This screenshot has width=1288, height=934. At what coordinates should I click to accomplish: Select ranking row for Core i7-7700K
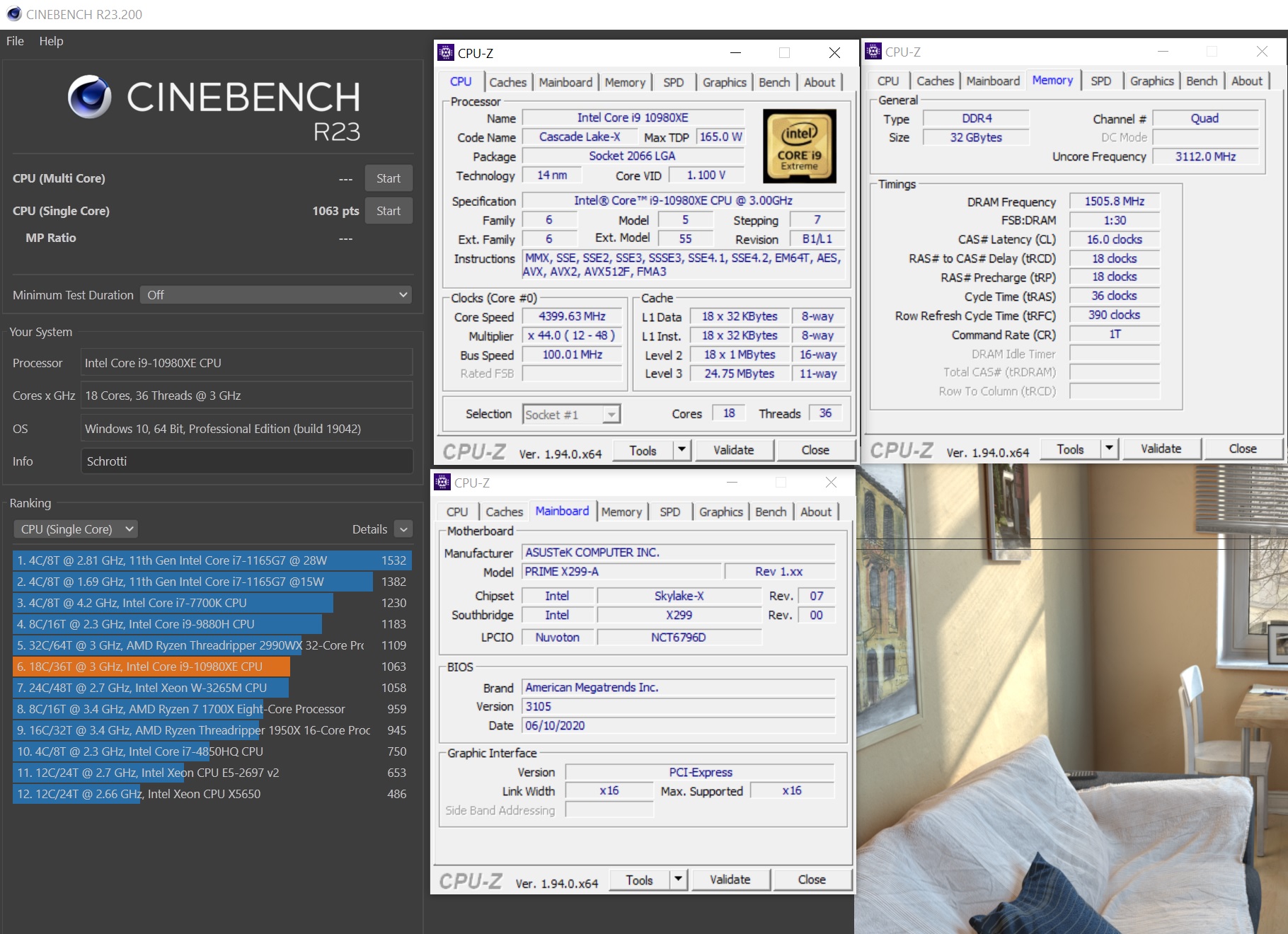(x=212, y=603)
